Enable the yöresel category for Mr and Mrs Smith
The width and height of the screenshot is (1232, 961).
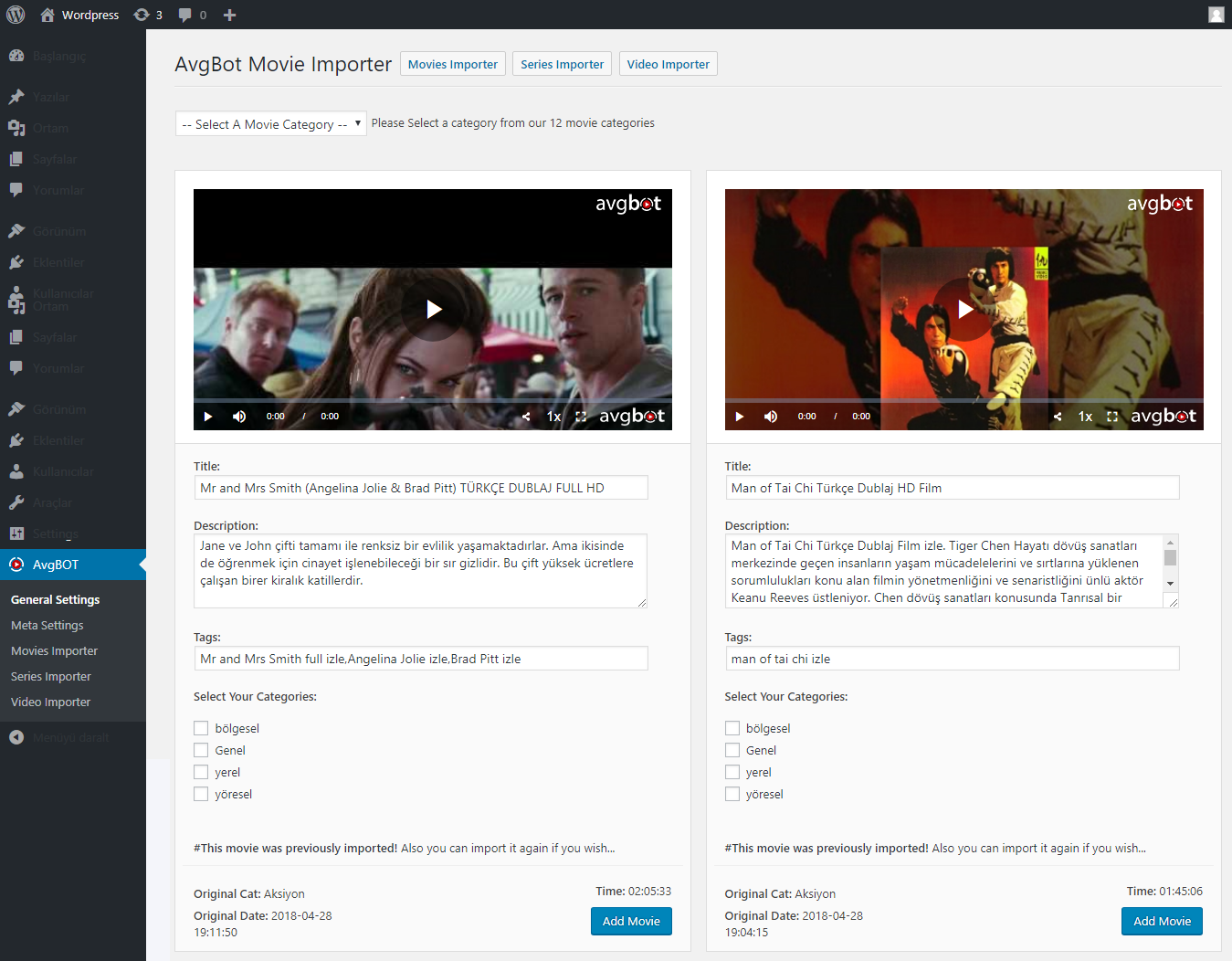click(x=201, y=794)
